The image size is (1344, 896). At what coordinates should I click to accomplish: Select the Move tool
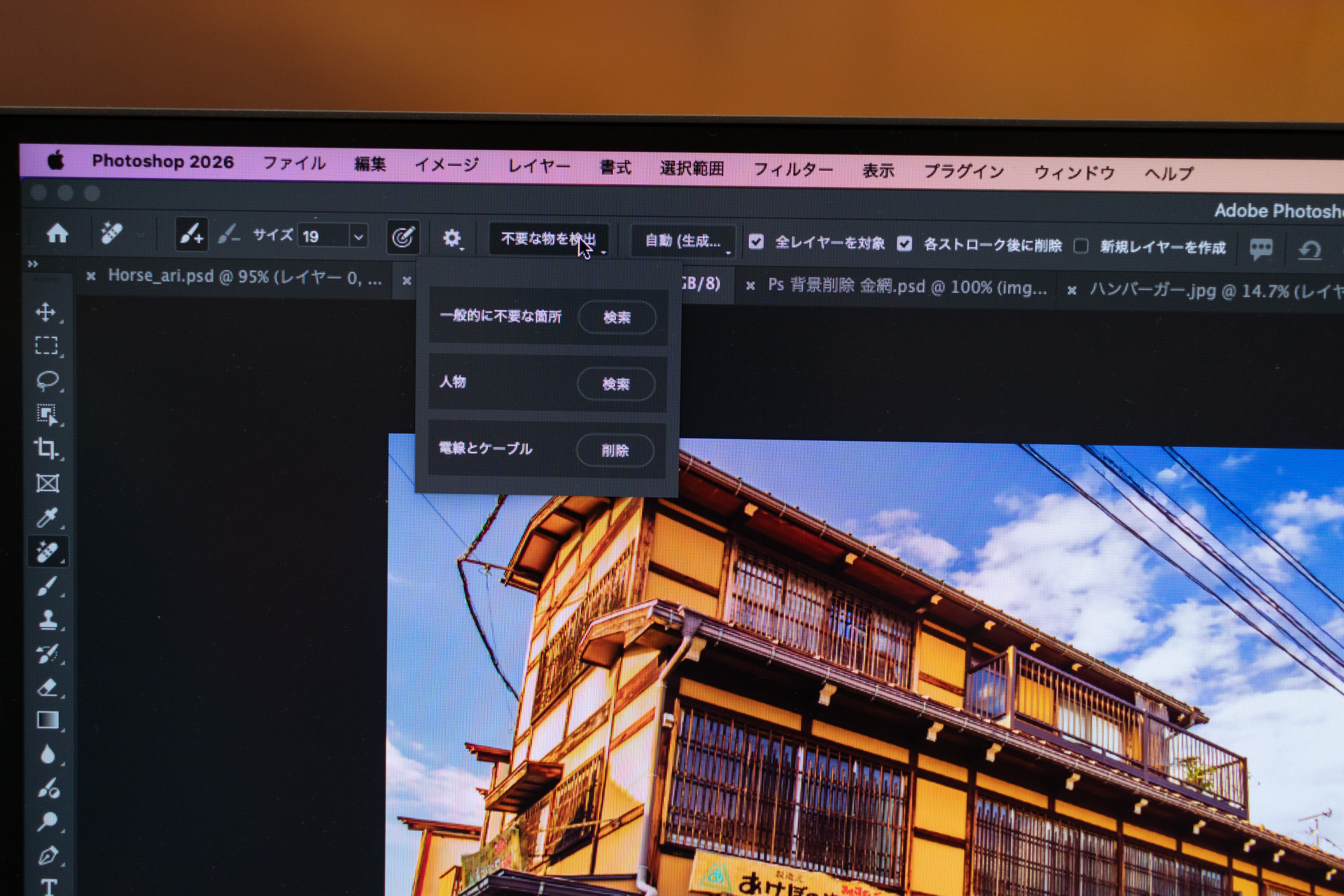click(x=47, y=311)
